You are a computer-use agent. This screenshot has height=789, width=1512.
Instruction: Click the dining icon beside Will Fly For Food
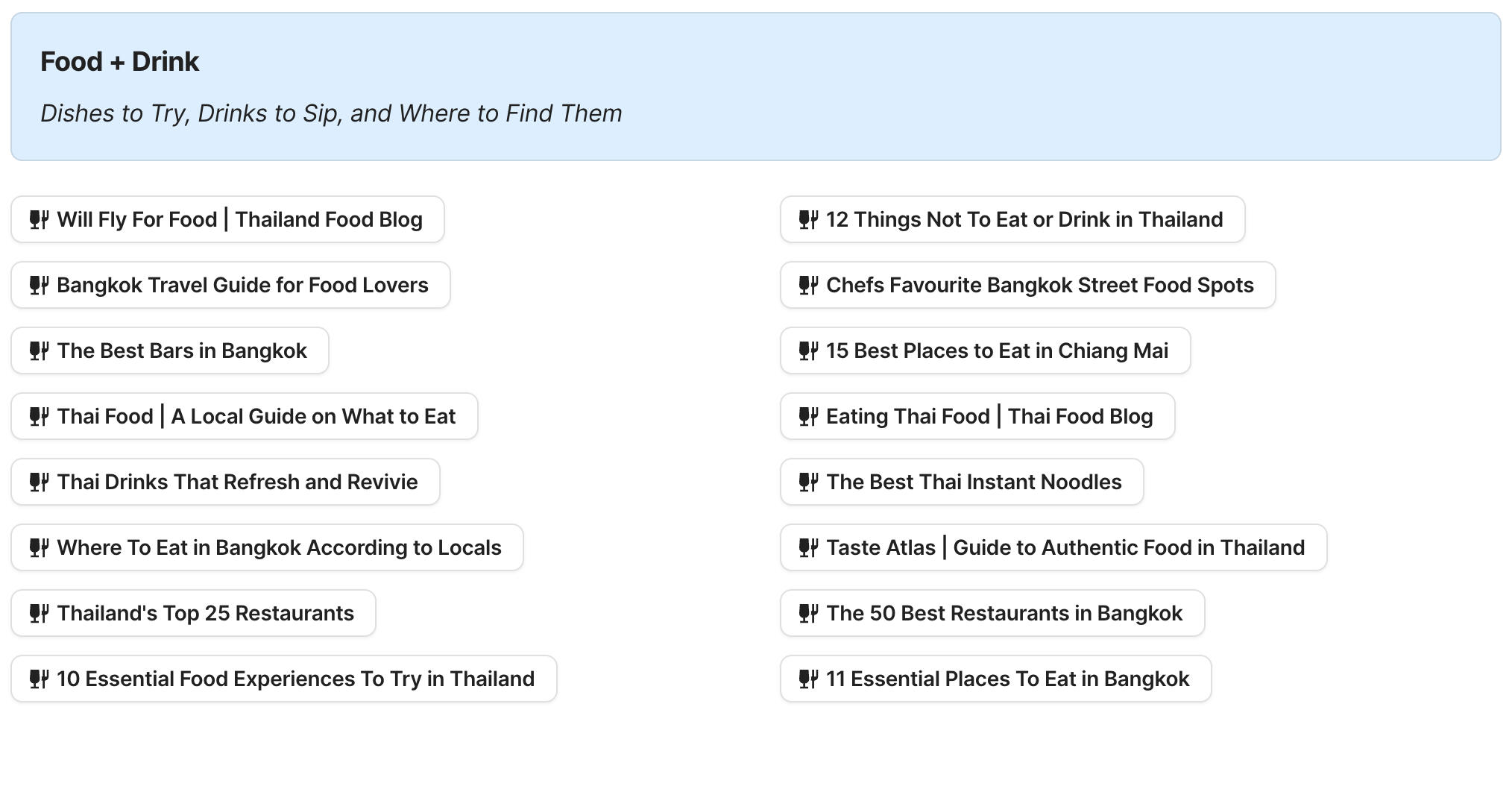(39, 219)
